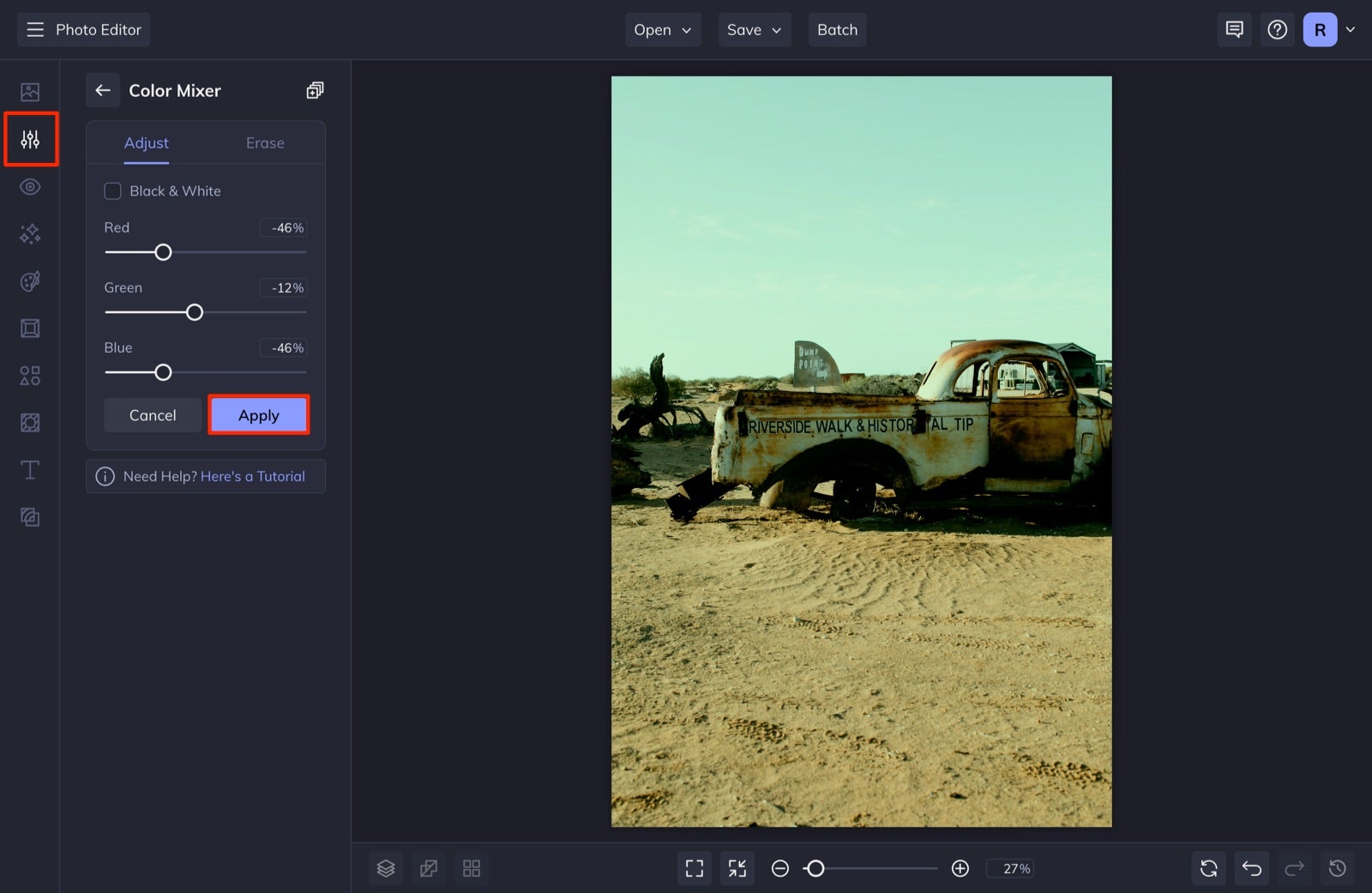Click the undo arrow in bottom toolbar
Image resolution: width=1372 pixels, height=893 pixels.
[x=1251, y=868]
